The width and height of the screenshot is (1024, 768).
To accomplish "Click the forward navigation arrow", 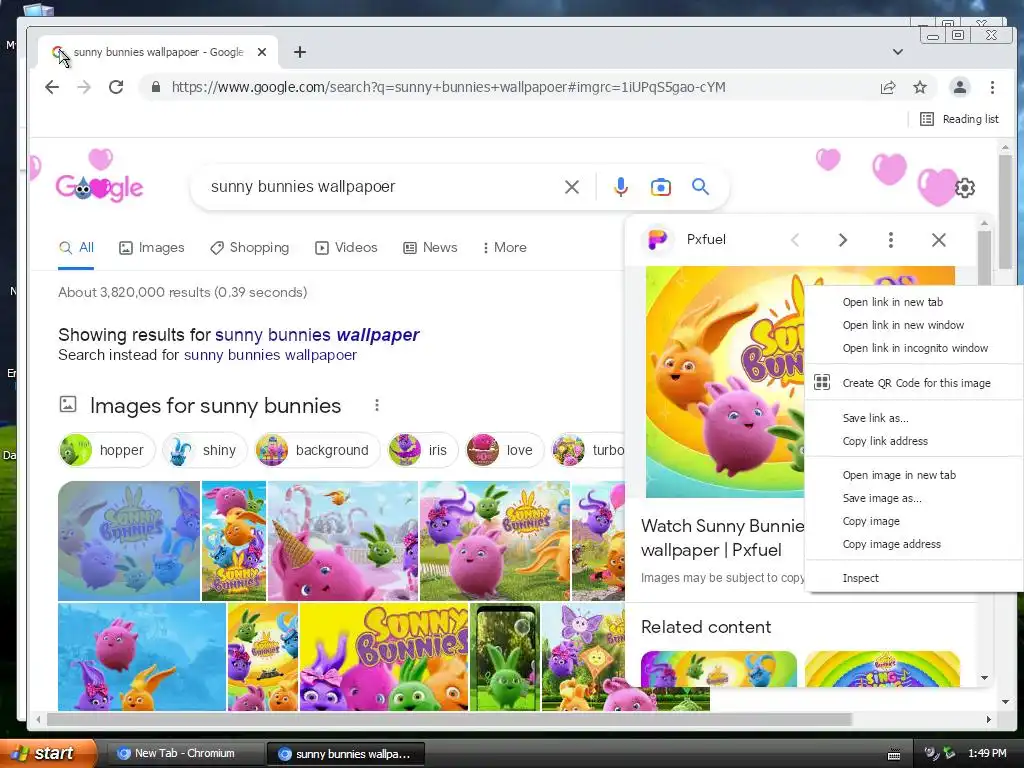I will pyautogui.click(x=84, y=87).
